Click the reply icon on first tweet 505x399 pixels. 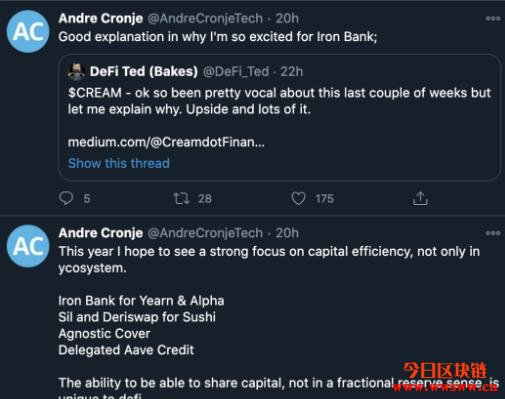click(66, 198)
